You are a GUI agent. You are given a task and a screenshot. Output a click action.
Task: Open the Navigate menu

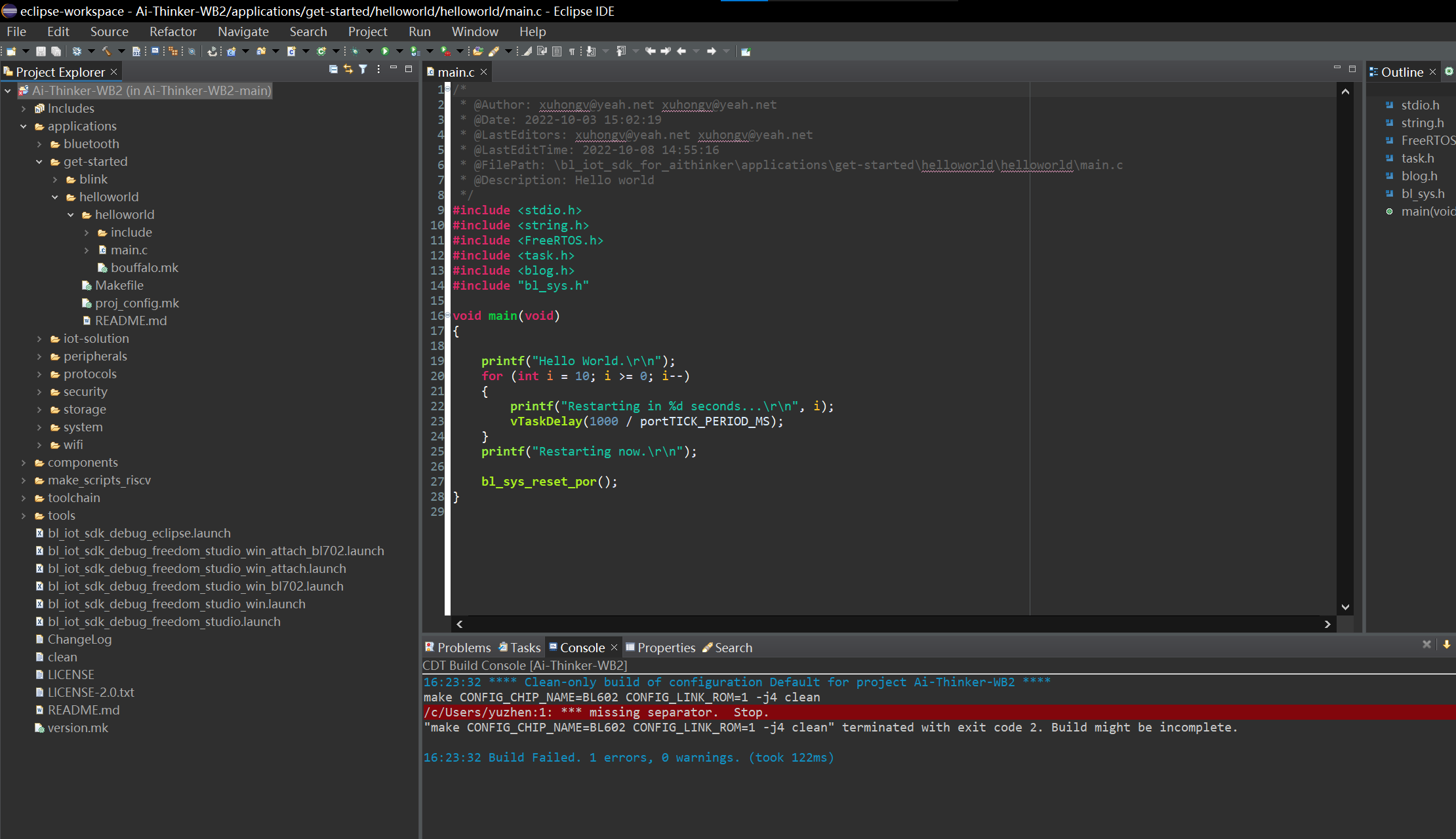(243, 31)
